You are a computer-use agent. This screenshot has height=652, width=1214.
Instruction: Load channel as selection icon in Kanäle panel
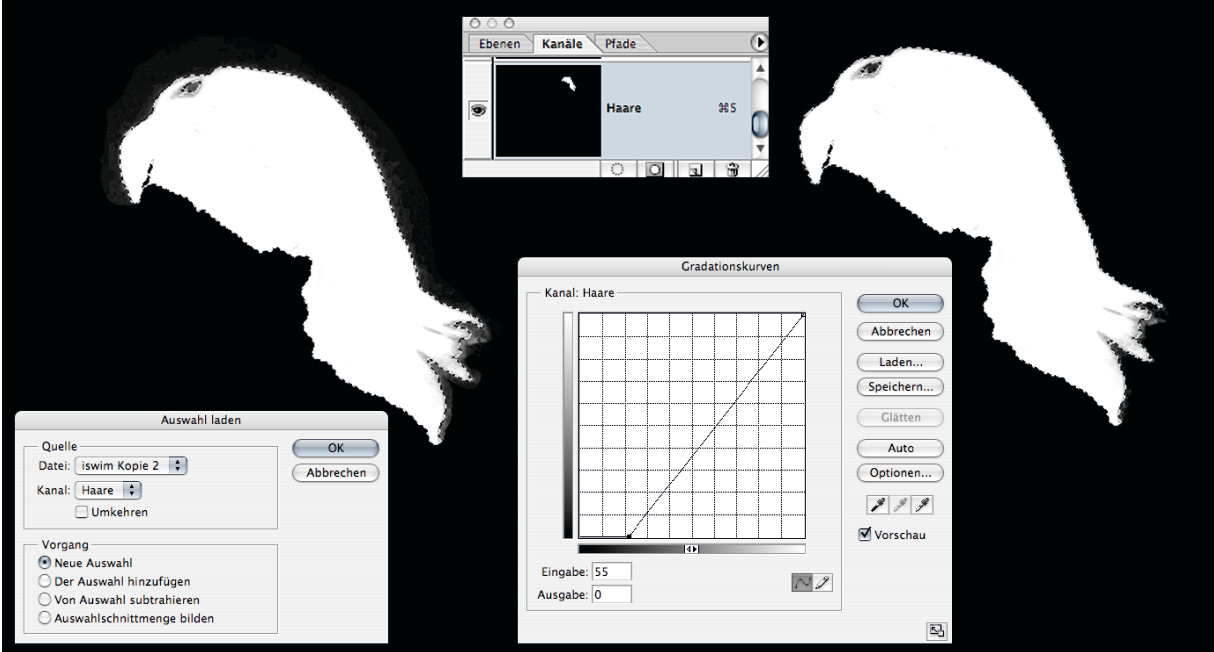coord(617,169)
